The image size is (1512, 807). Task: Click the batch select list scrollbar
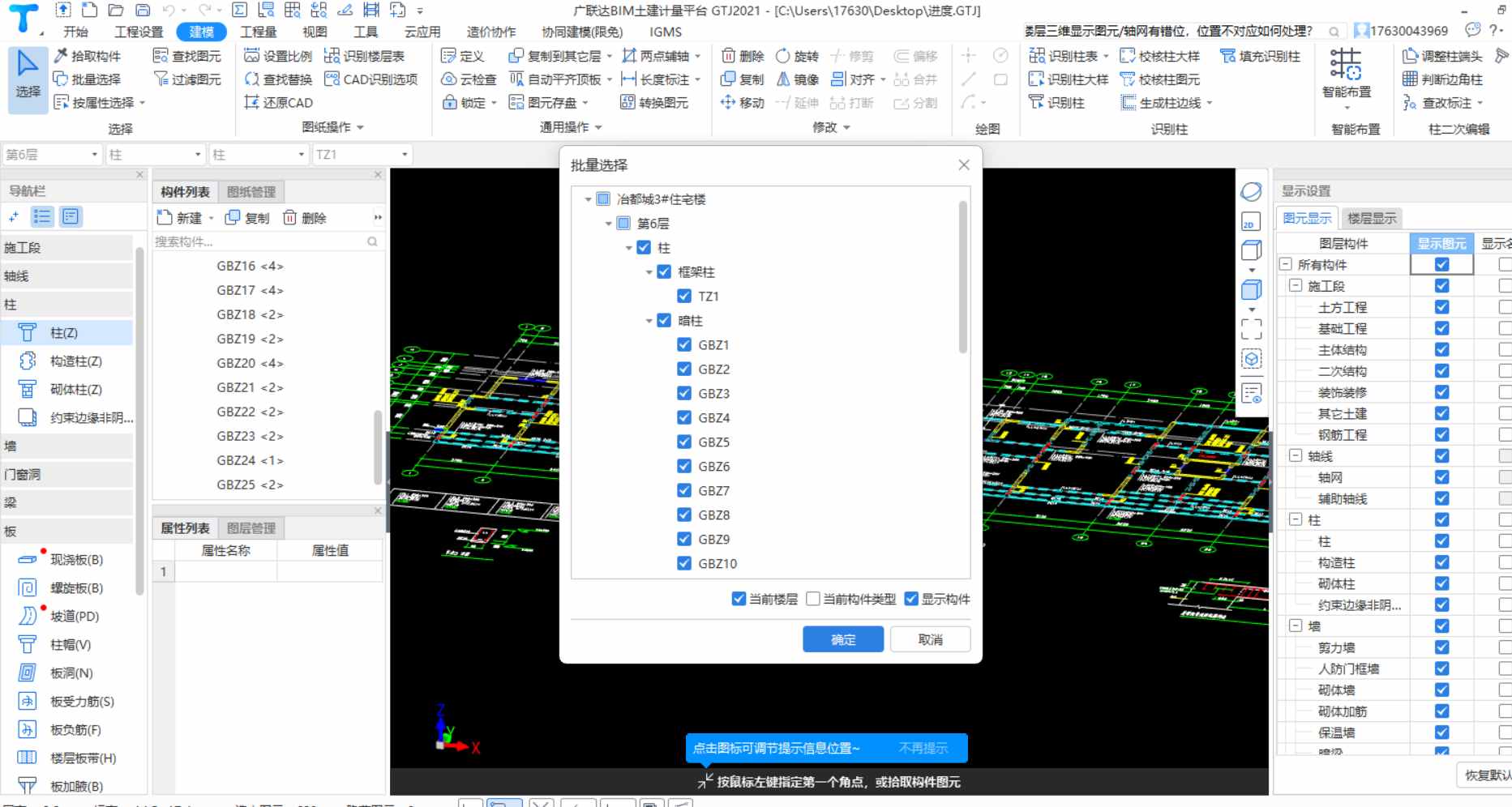(963, 278)
